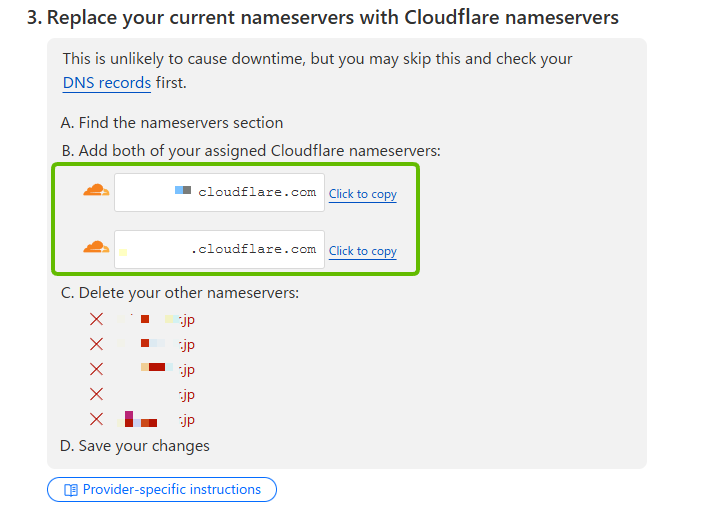Click the second Cloudflare cloud logo icon
This screenshot has width=704, height=522.
tap(96, 247)
